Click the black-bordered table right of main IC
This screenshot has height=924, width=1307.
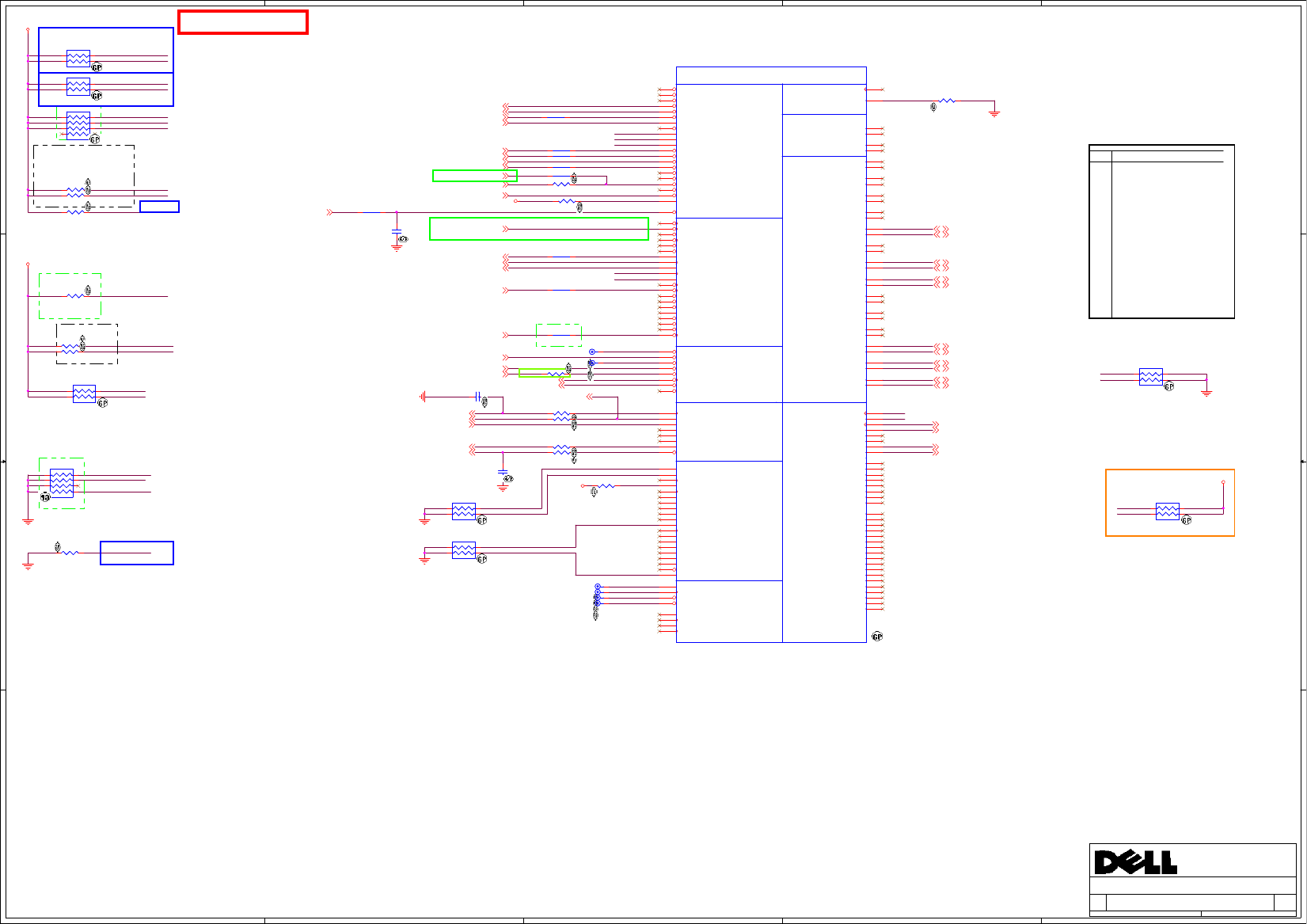point(1162,231)
